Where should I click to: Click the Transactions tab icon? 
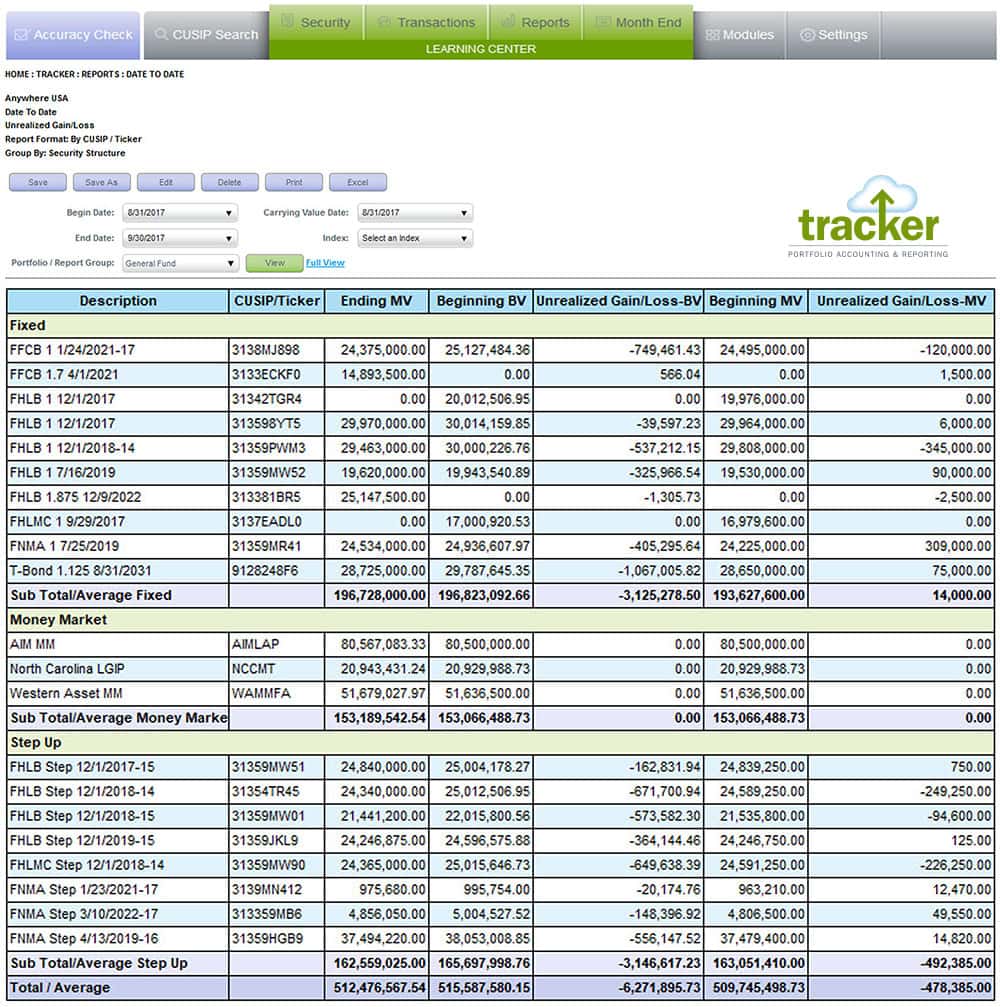click(x=382, y=21)
